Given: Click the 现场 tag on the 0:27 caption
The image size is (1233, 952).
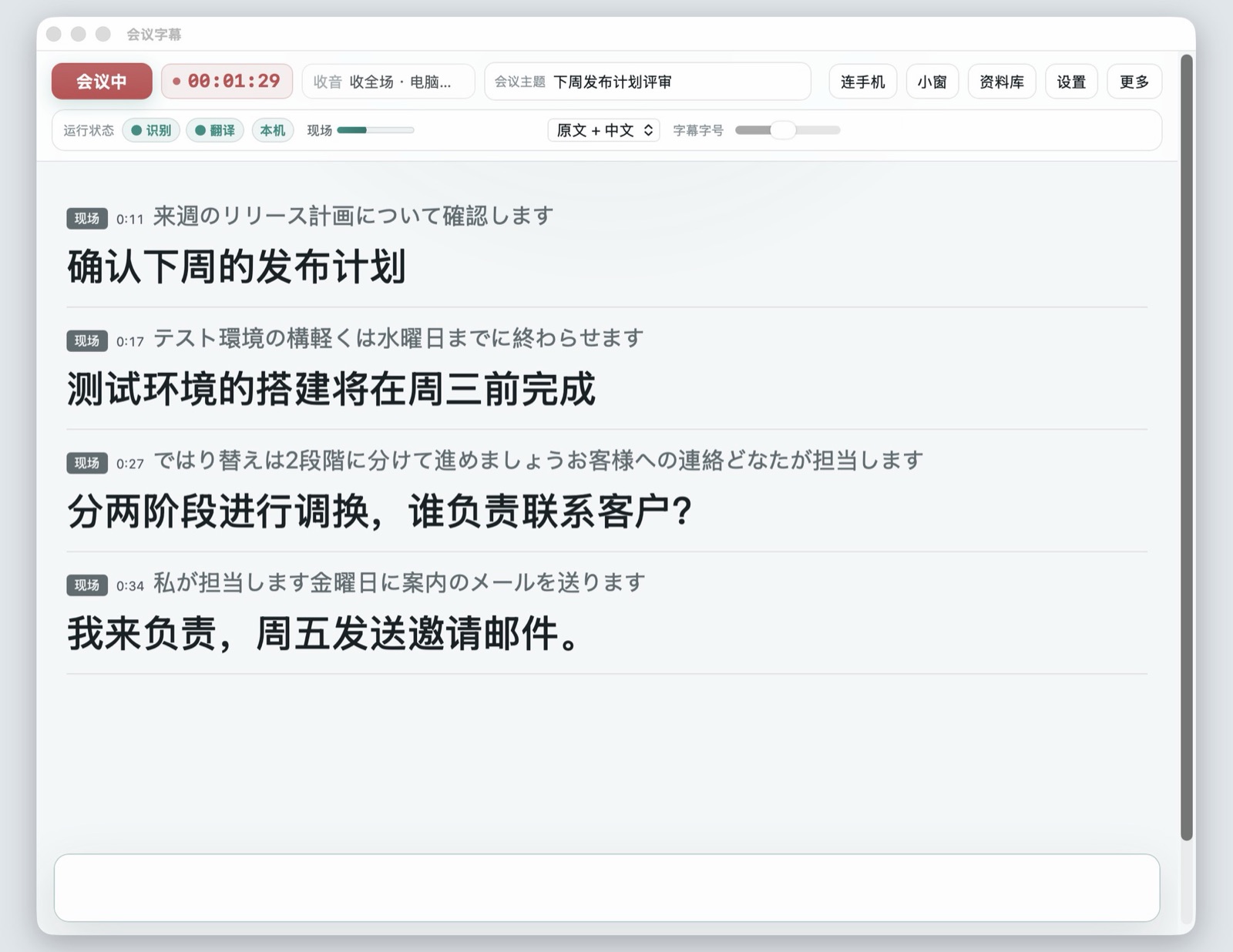Looking at the screenshot, I should pyautogui.click(x=86, y=463).
